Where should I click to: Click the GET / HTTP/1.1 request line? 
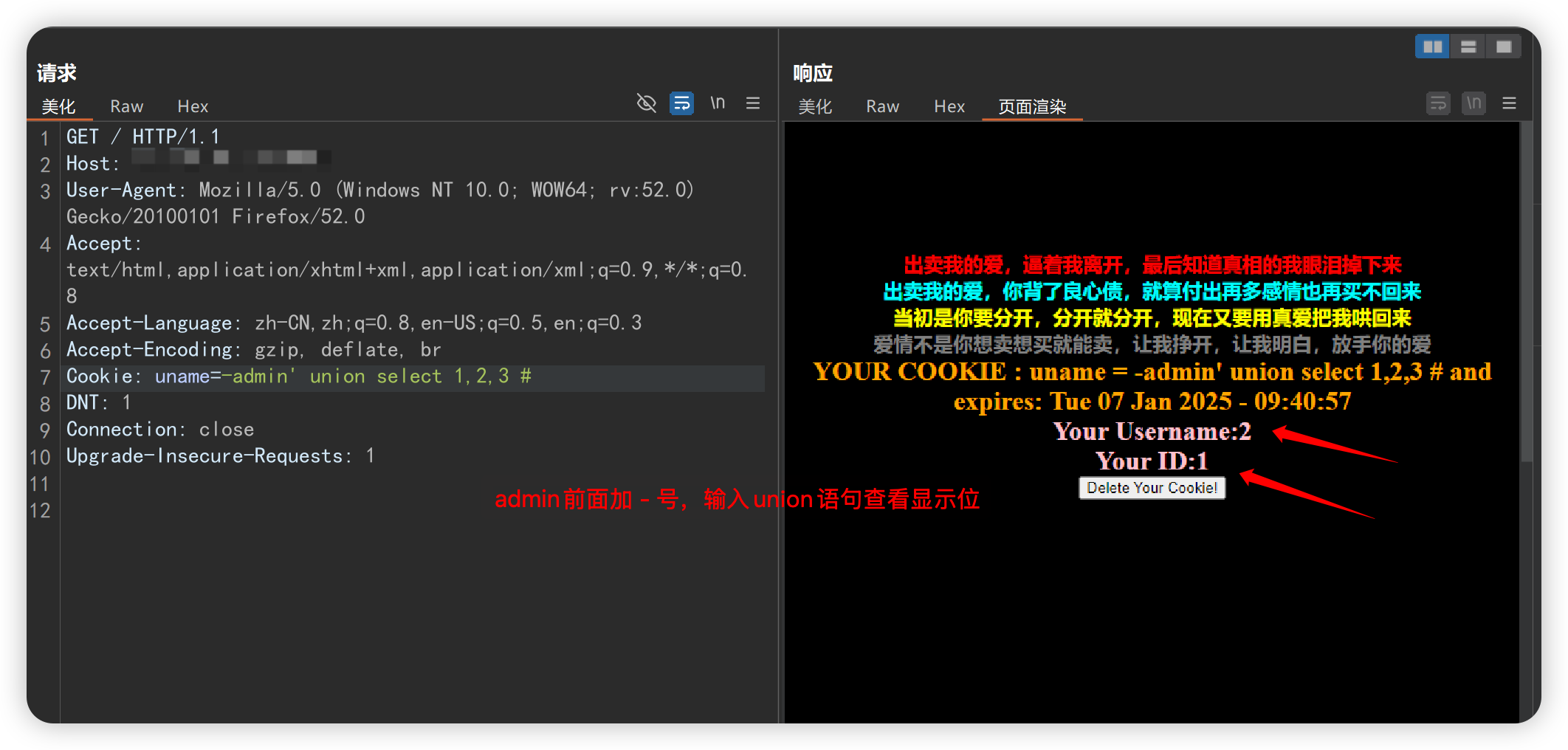pyautogui.click(x=142, y=137)
